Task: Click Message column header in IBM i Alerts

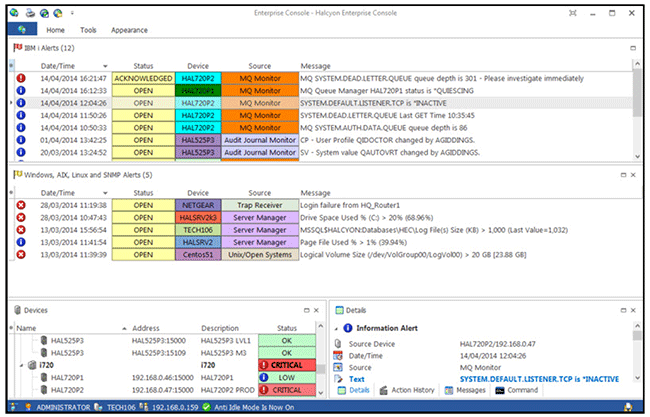Action: pyautogui.click(x=315, y=66)
